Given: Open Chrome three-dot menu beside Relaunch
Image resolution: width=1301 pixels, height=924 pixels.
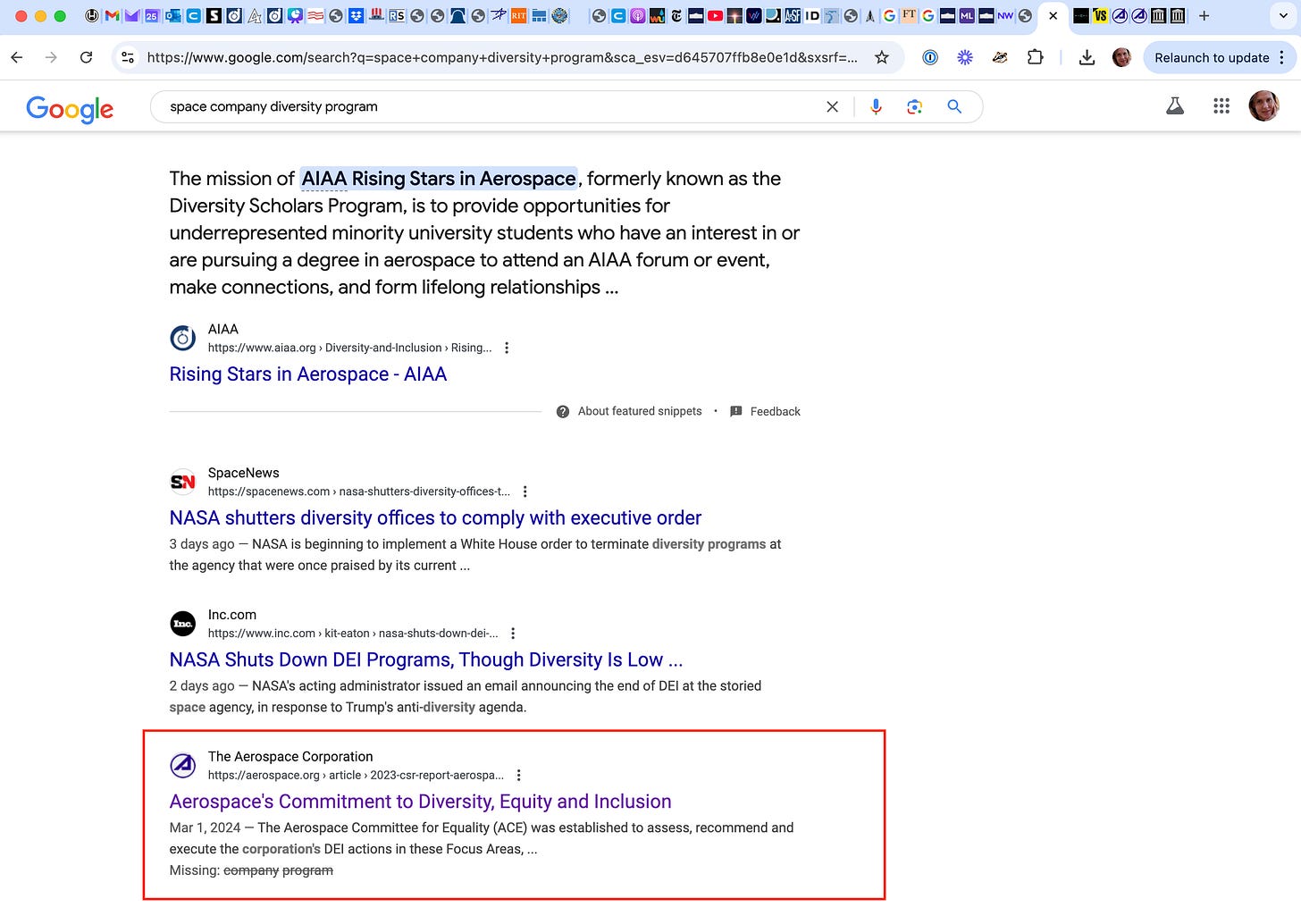Looking at the screenshot, I should tap(1282, 57).
